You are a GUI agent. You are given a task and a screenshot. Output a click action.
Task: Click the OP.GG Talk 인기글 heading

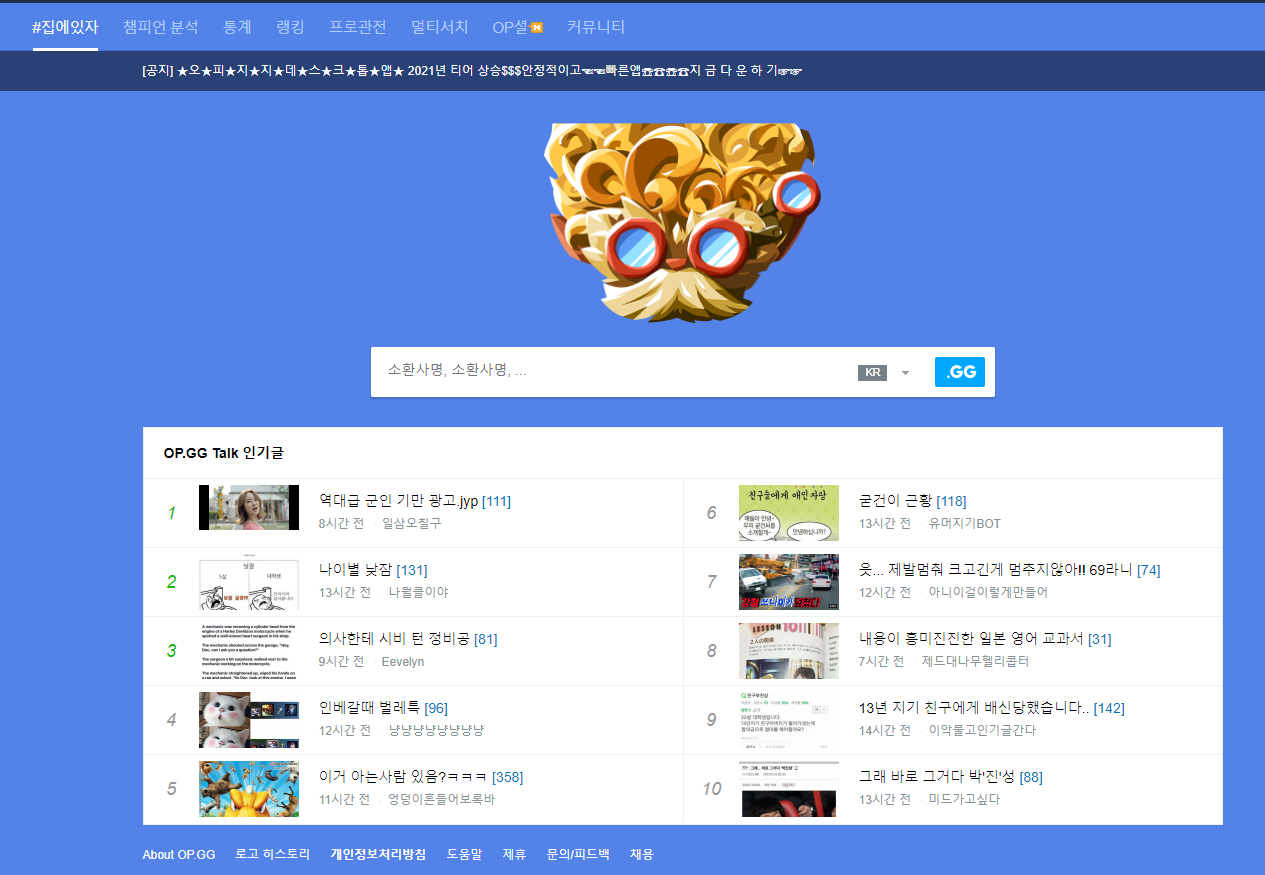(223, 453)
